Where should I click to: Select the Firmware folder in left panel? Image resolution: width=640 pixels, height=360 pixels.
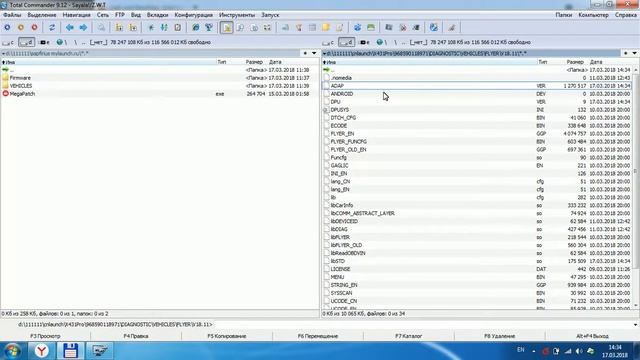[x=20, y=78]
